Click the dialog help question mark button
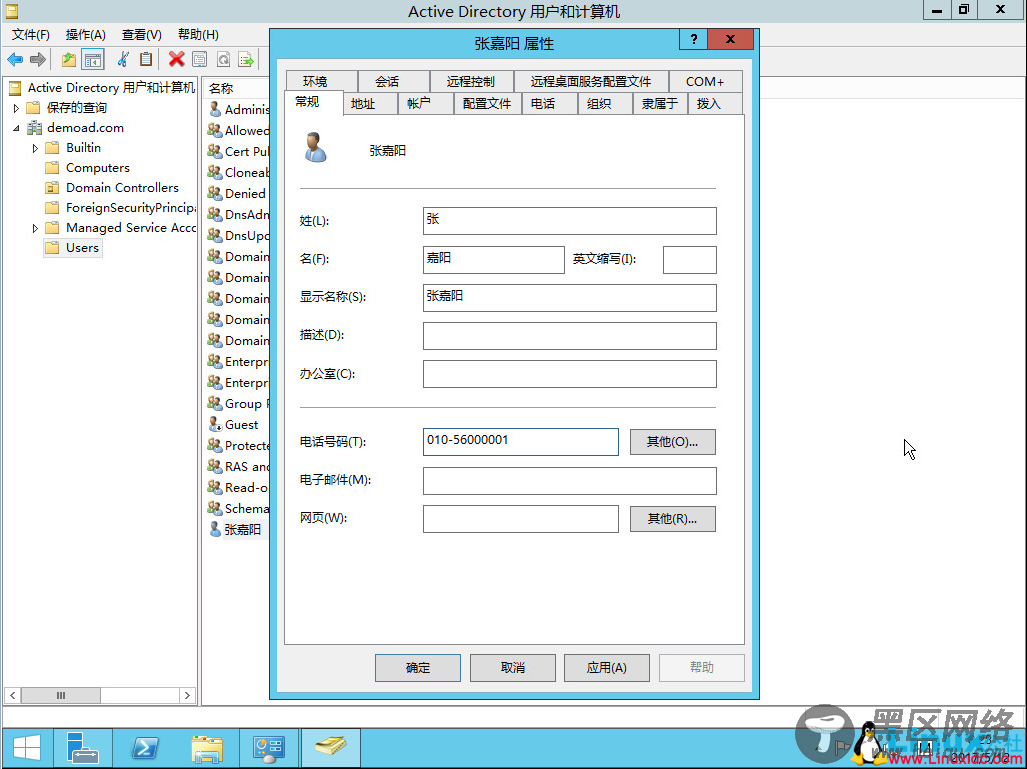Screen dimensions: 1027x769 tap(694, 39)
